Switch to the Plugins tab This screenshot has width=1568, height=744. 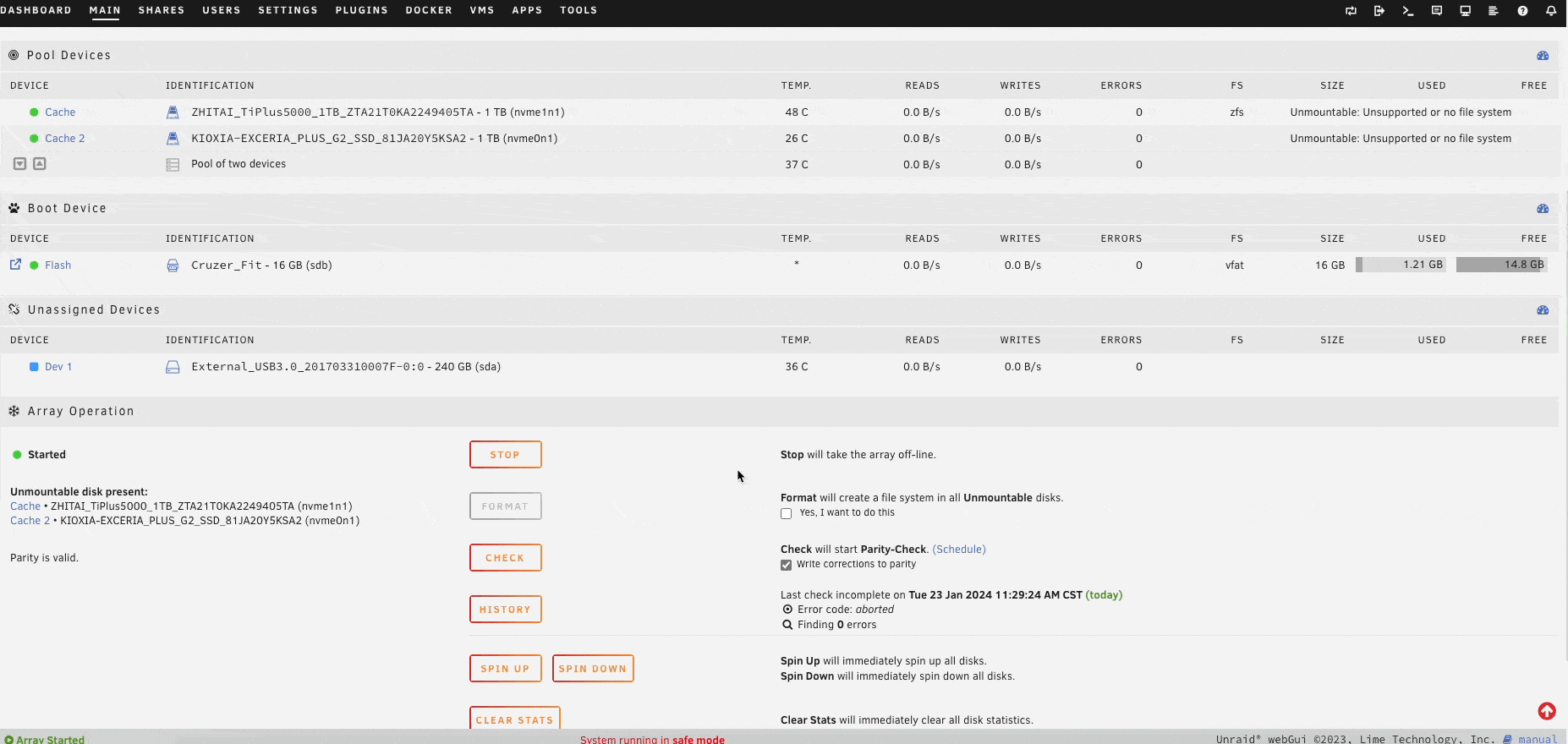coord(362,10)
